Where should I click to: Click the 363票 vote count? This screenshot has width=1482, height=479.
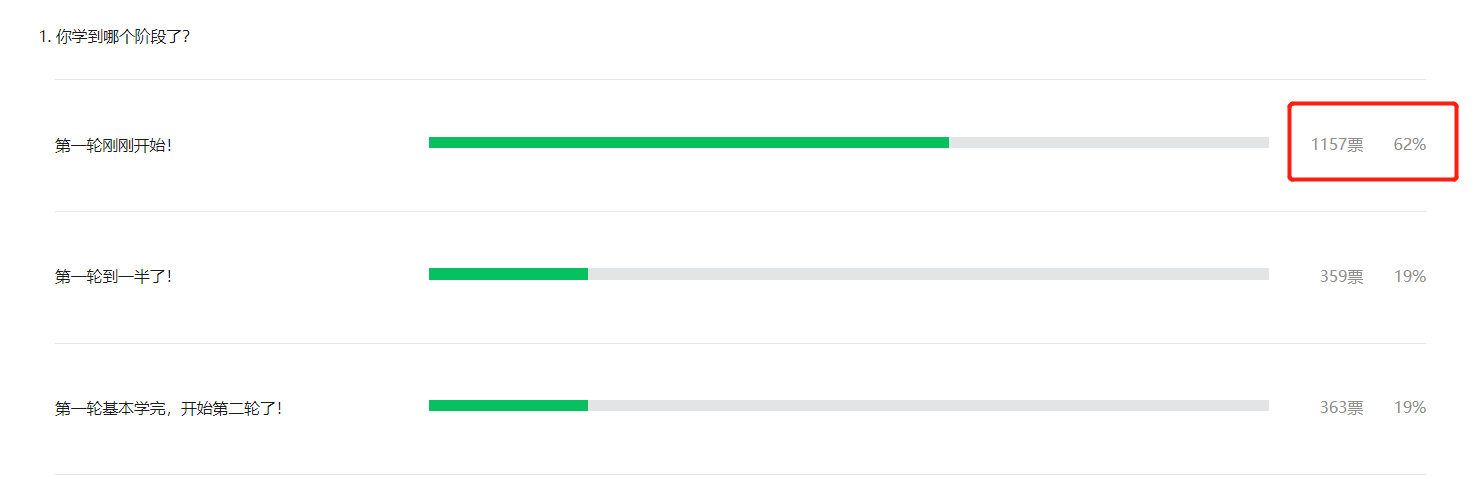[1342, 408]
